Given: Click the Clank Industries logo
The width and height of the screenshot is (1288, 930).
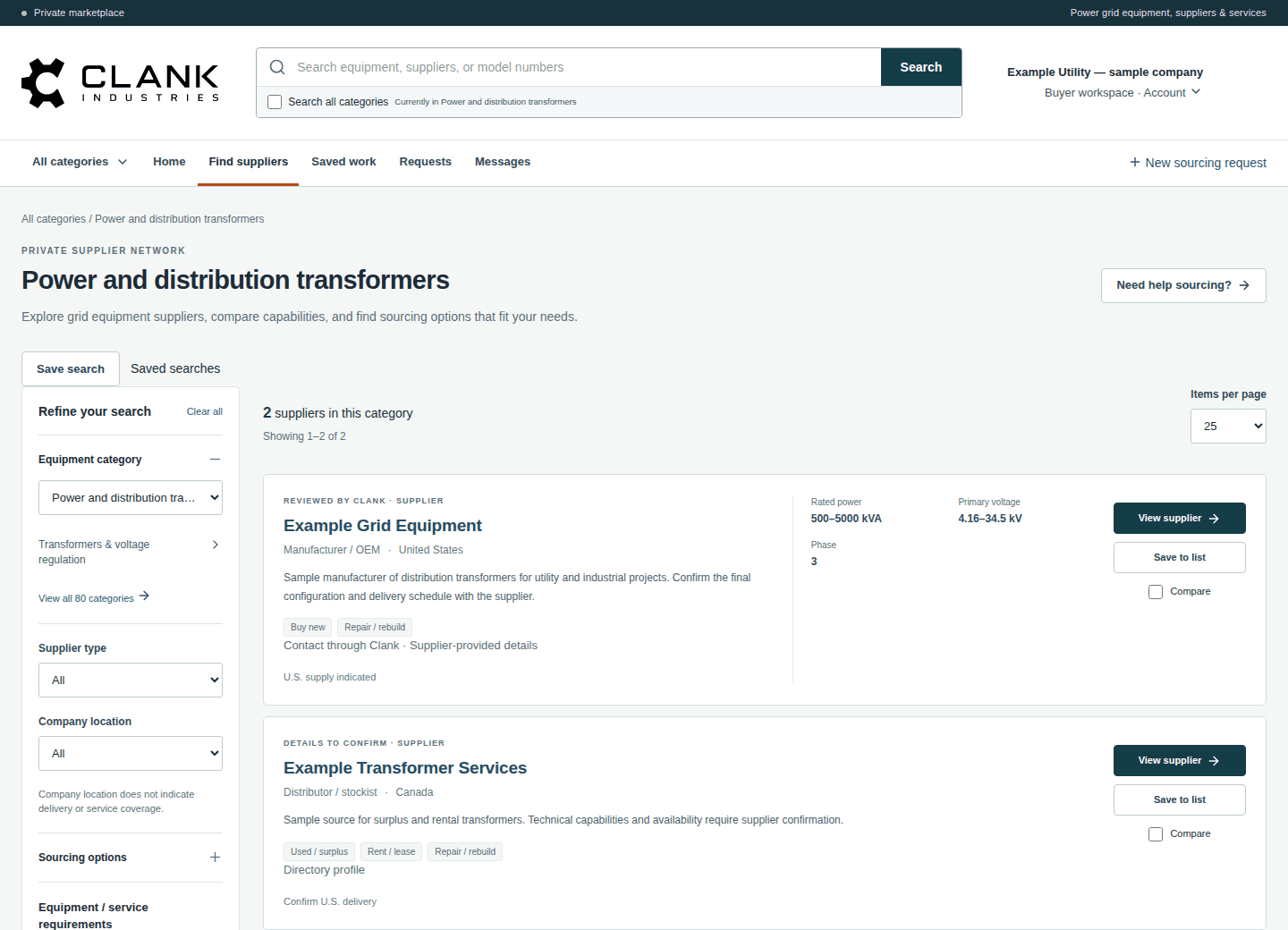Looking at the screenshot, I should [x=120, y=83].
